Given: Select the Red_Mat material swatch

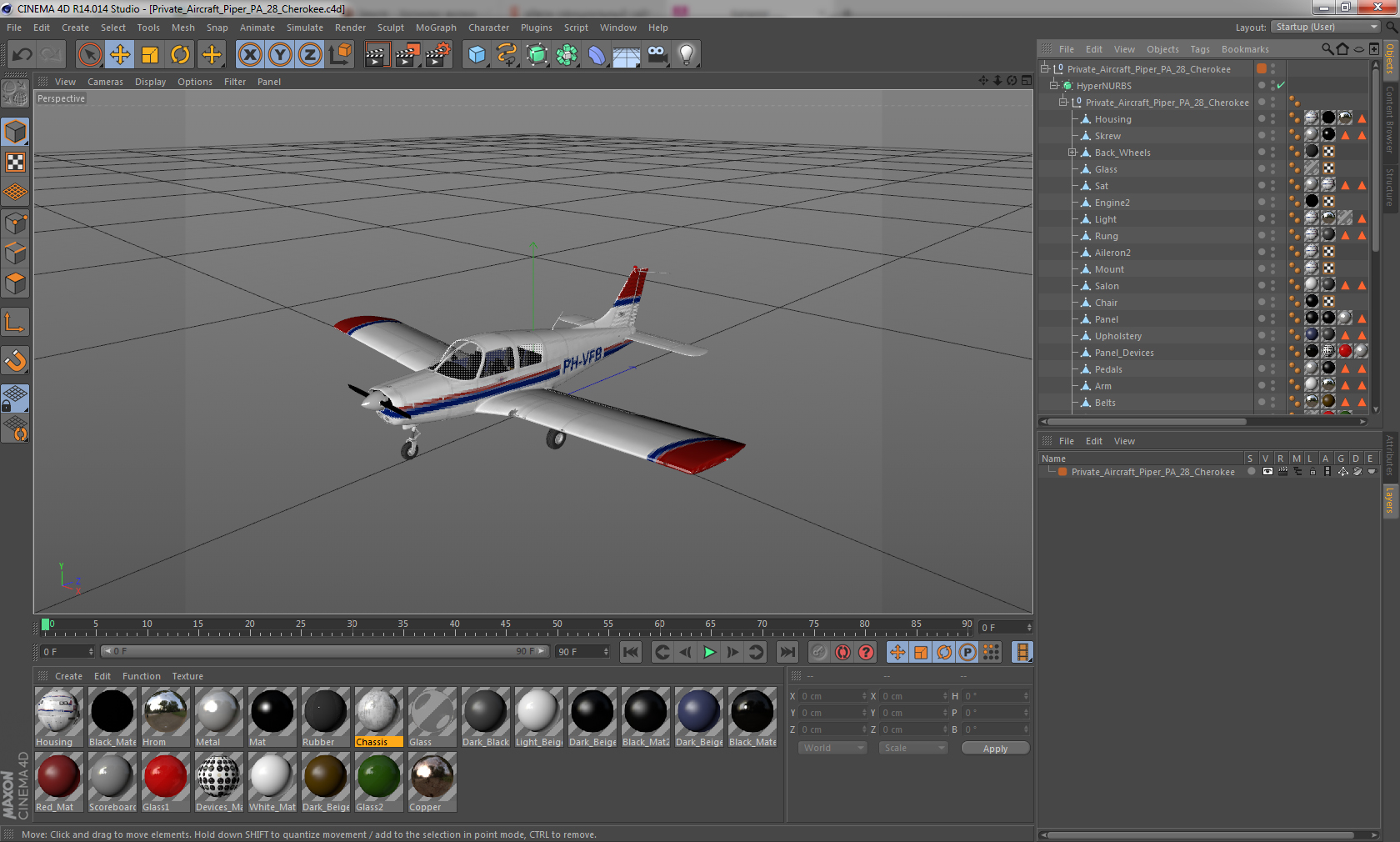Looking at the screenshot, I should point(59,782).
